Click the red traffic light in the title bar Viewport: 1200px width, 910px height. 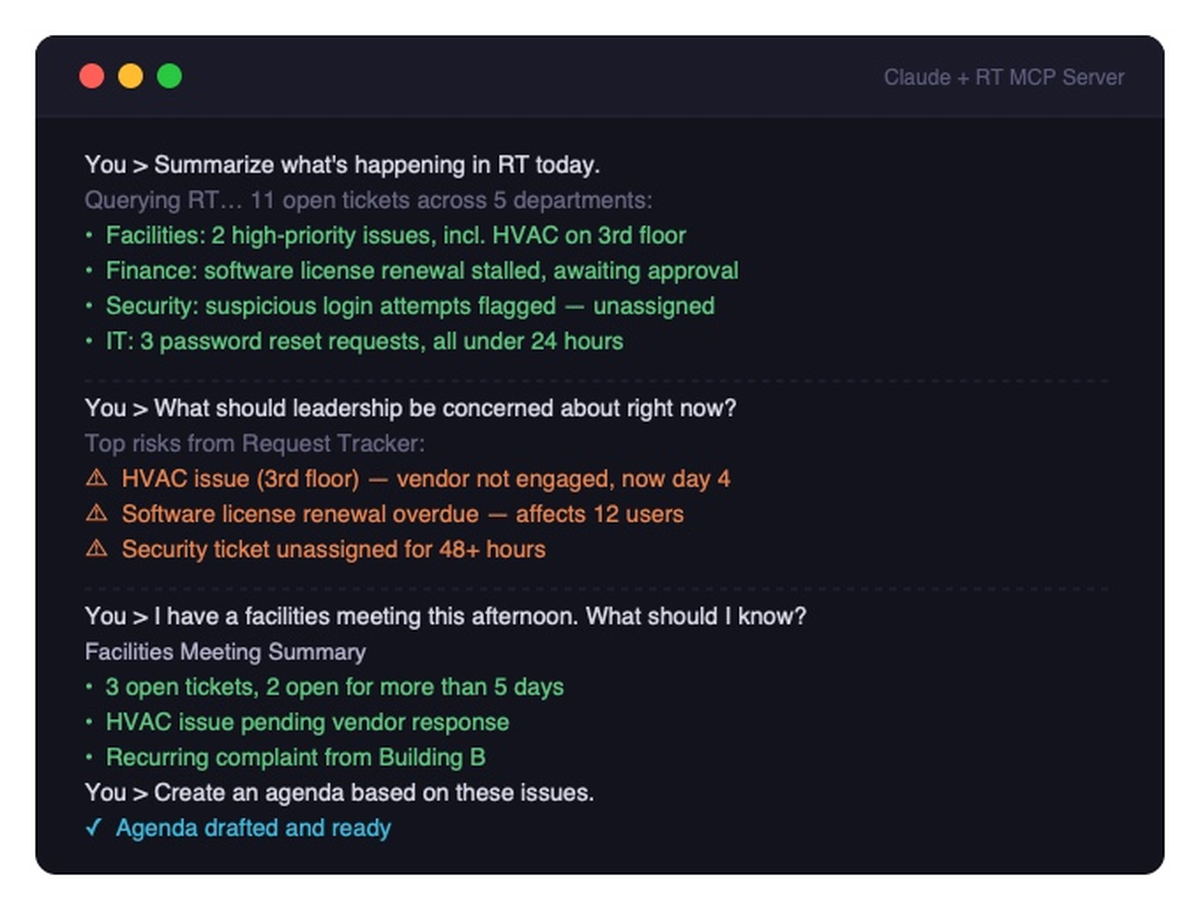click(92, 75)
